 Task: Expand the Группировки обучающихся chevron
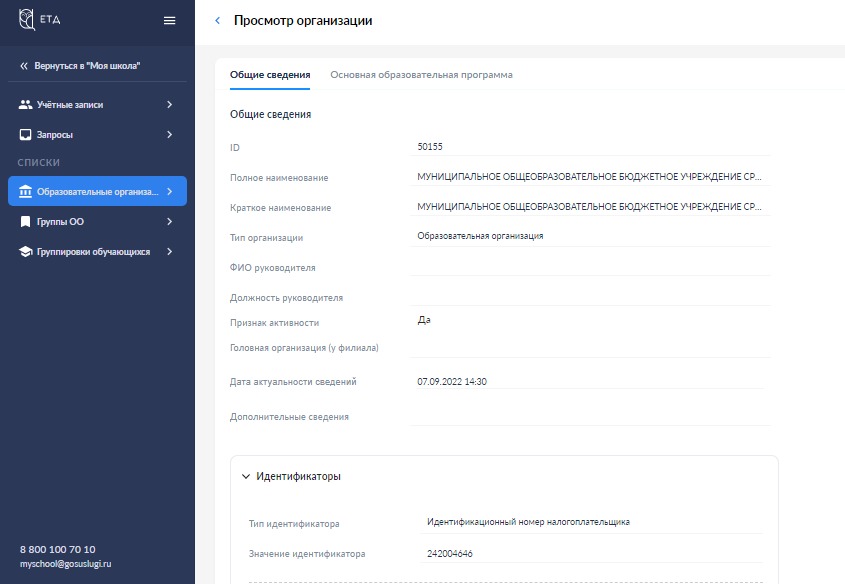tap(170, 252)
